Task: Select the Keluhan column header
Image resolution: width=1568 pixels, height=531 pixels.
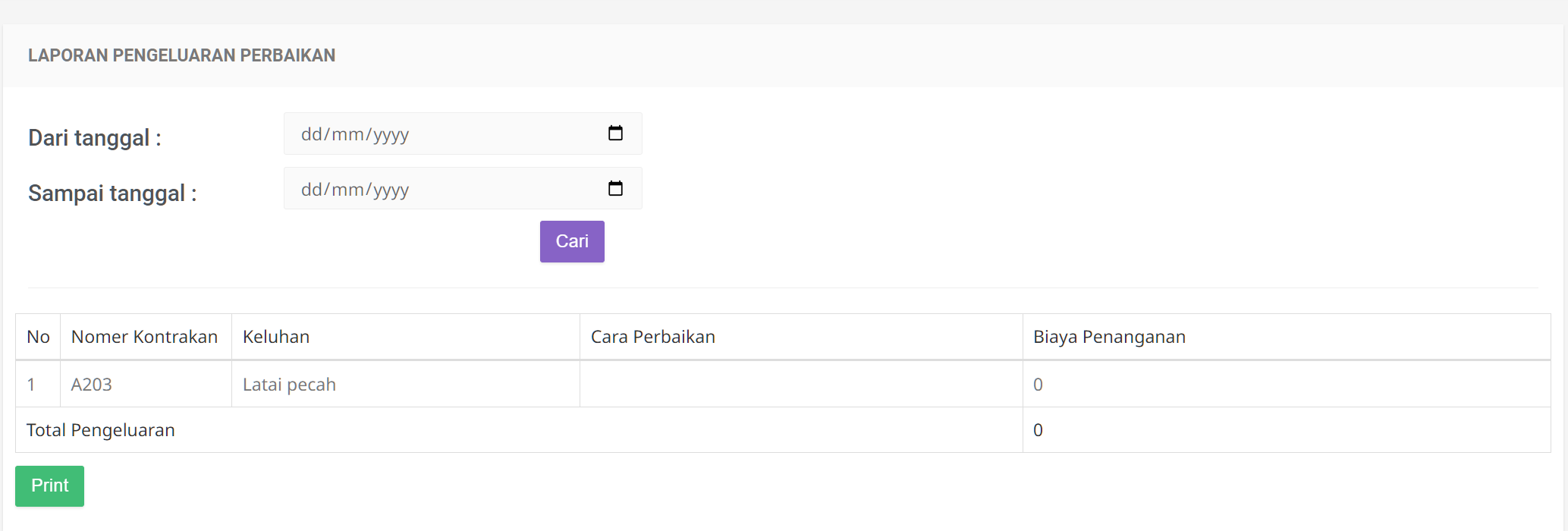Action: [x=406, y=337]
